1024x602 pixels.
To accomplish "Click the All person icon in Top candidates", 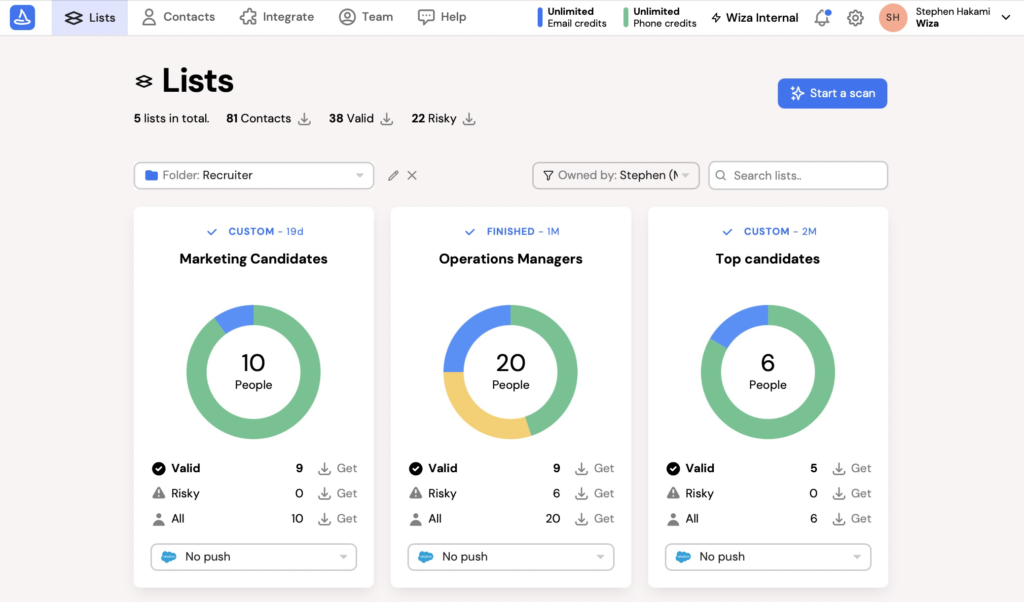I will 673,519.
